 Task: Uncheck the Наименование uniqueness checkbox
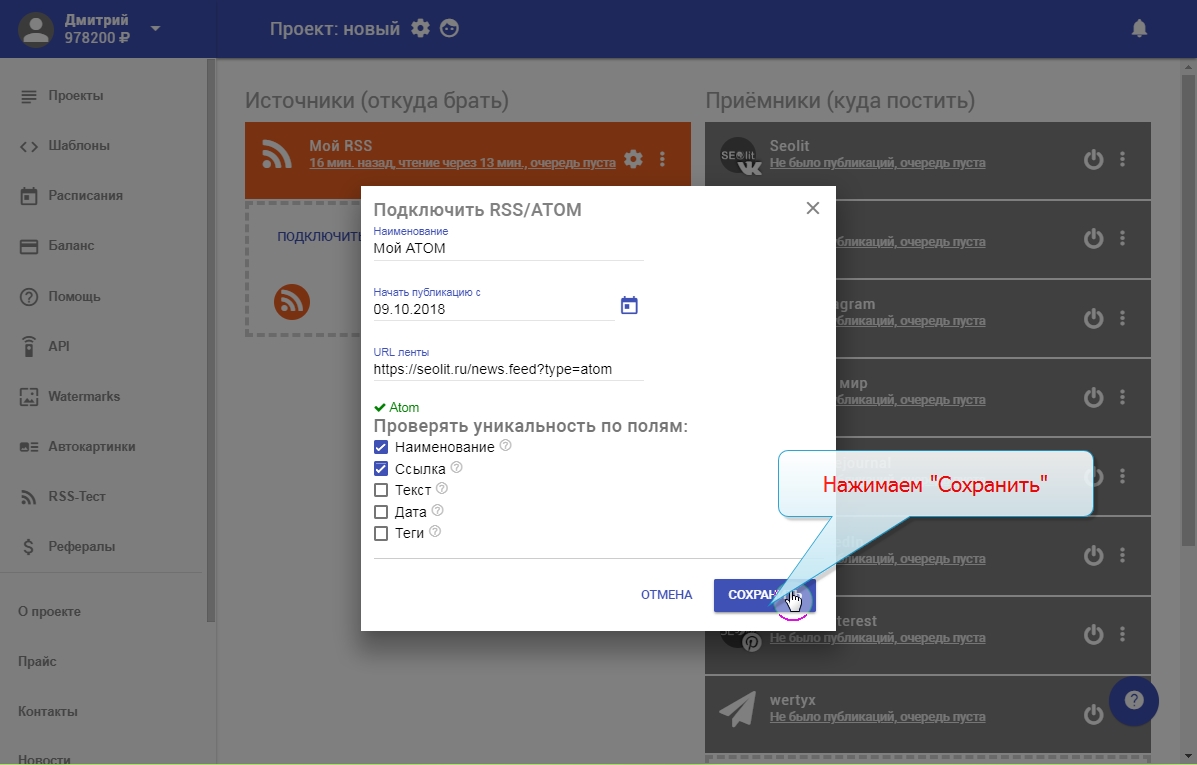(381, 447)
